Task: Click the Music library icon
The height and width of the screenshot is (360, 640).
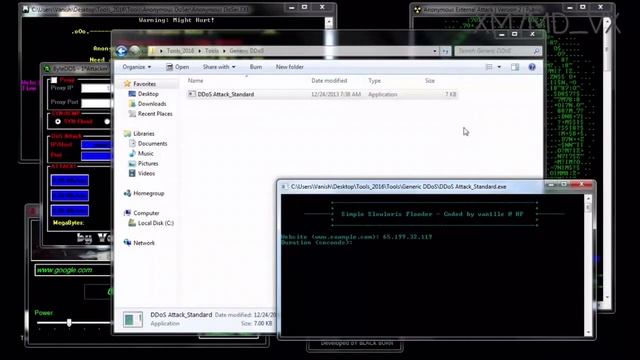Action: point(132,153)
